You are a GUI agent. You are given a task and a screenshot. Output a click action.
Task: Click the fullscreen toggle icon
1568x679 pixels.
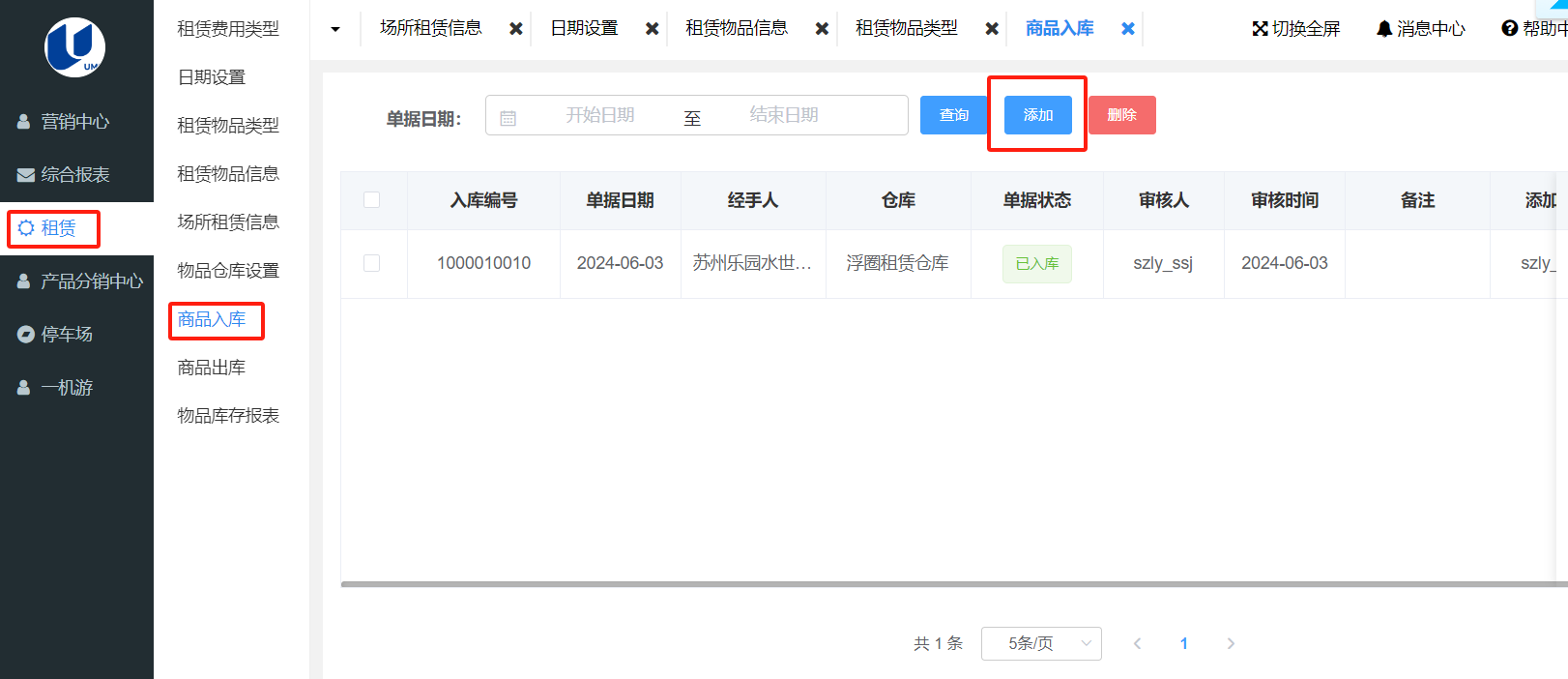(x=1260, y=29)
